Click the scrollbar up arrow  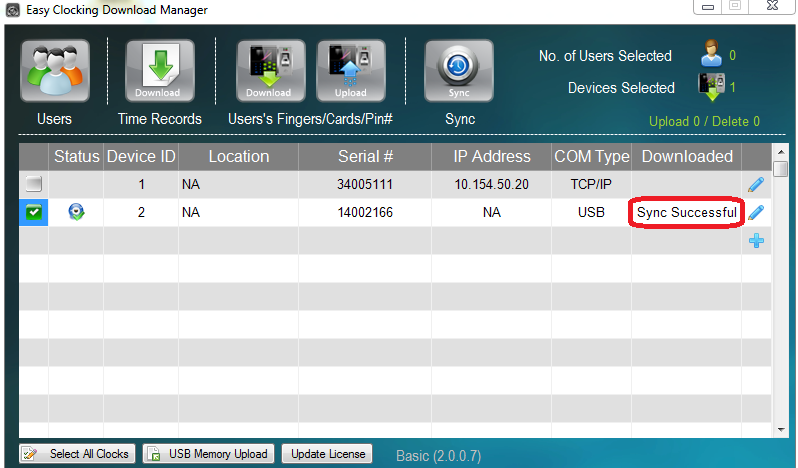[781, 152]
